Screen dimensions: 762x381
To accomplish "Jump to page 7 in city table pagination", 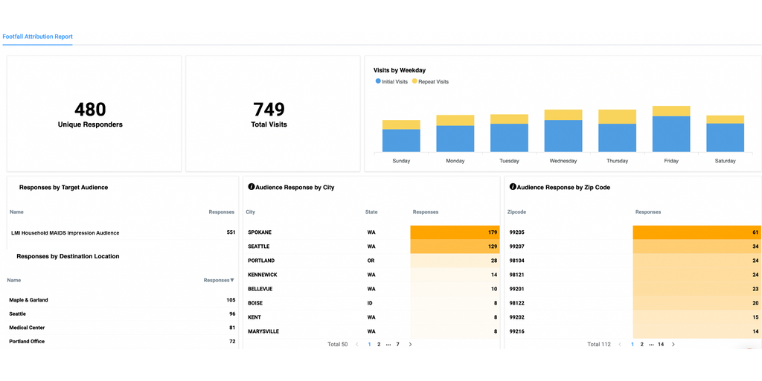I will 398,345.
